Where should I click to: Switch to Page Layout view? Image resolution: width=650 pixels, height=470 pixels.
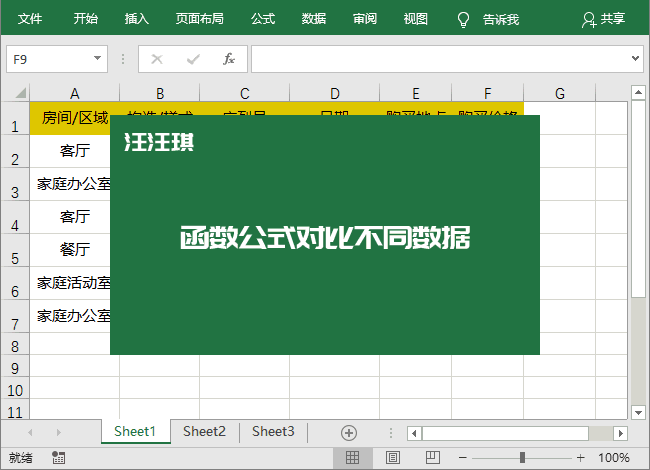coord(393,458)
